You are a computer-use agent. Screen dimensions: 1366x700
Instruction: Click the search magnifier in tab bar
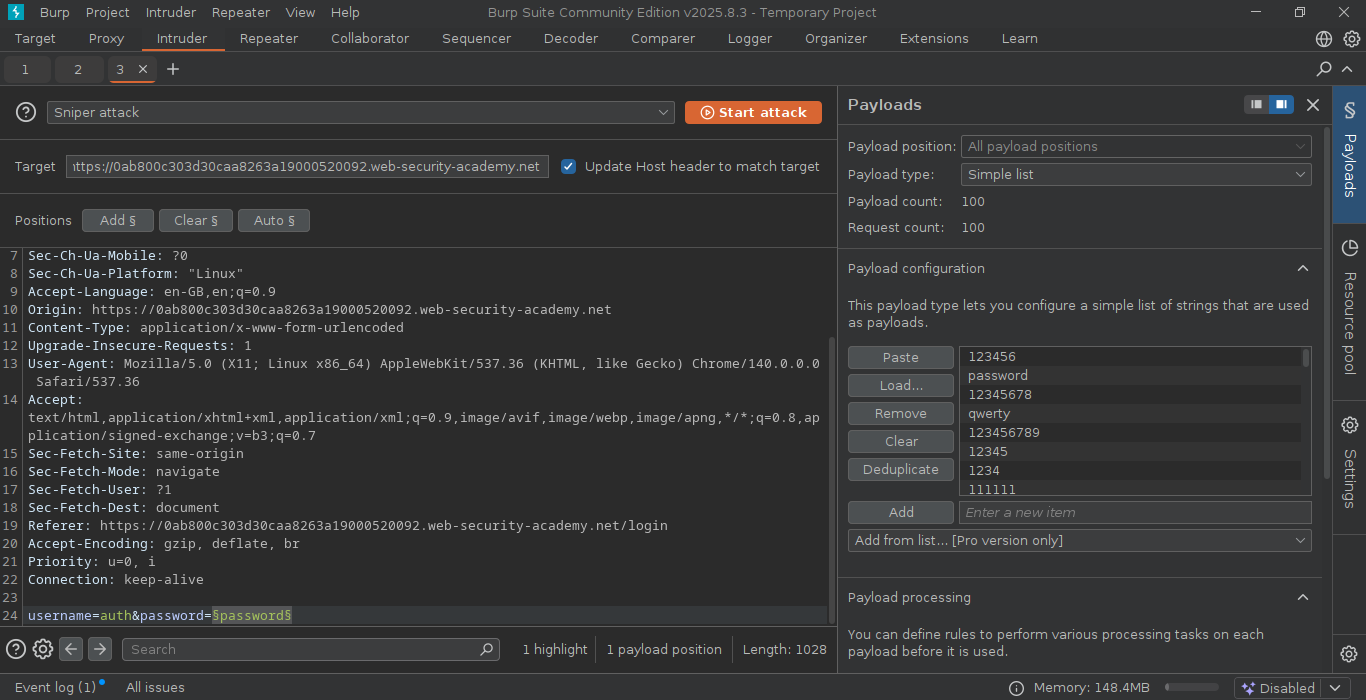point(1324,69)
